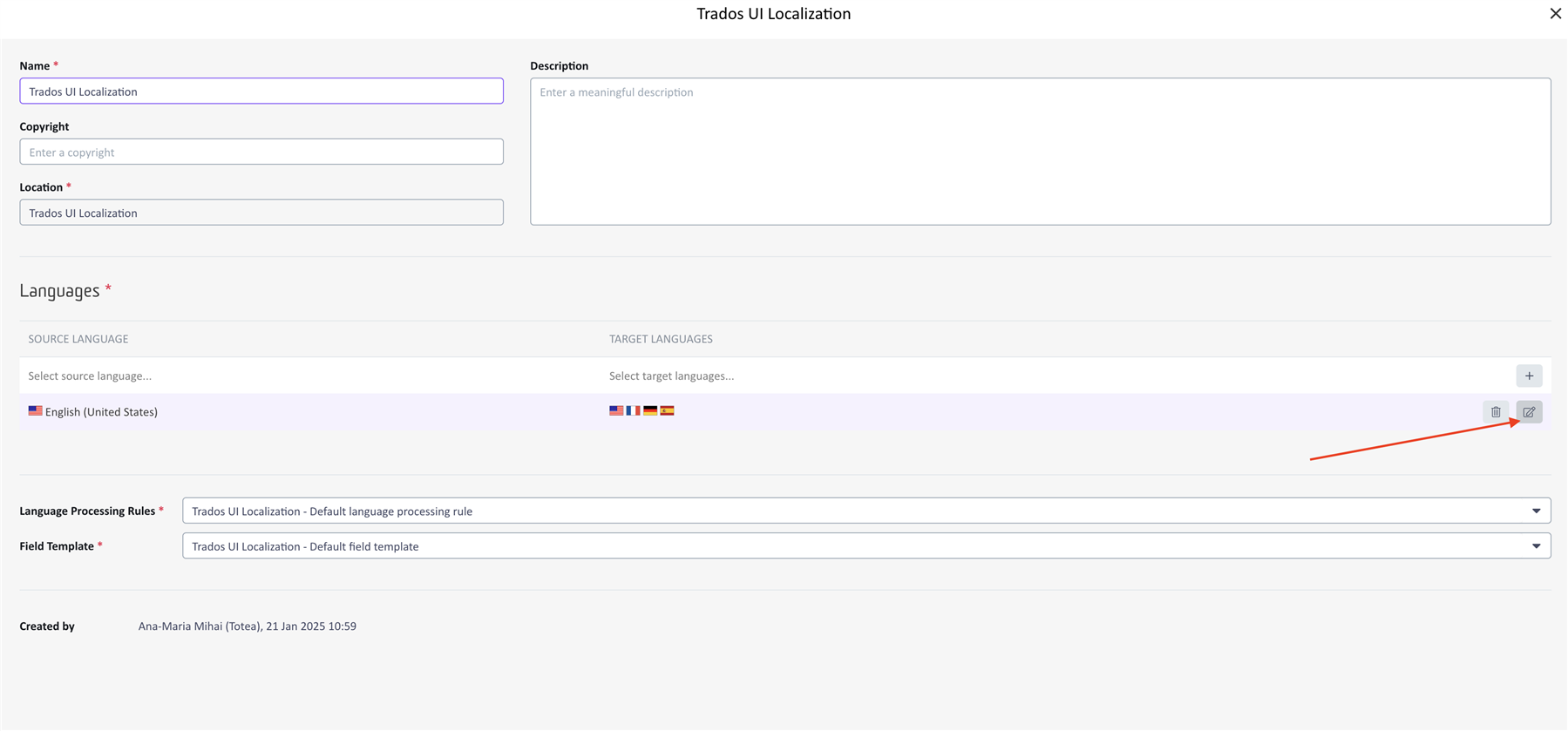
Task: Click the French flag in target languages
Action: coord(634,410)
